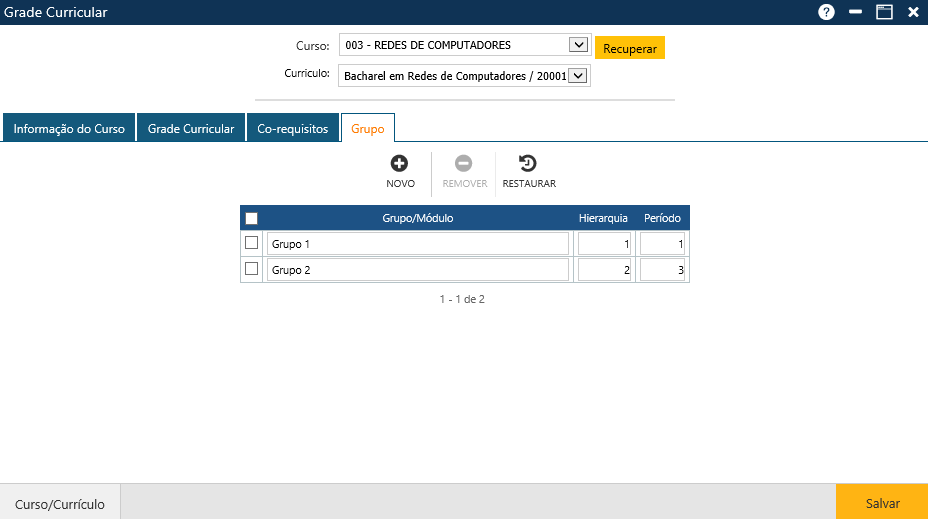Close the Grade Curricular window
Screen dimensions: 928x519
click(913, 12)
